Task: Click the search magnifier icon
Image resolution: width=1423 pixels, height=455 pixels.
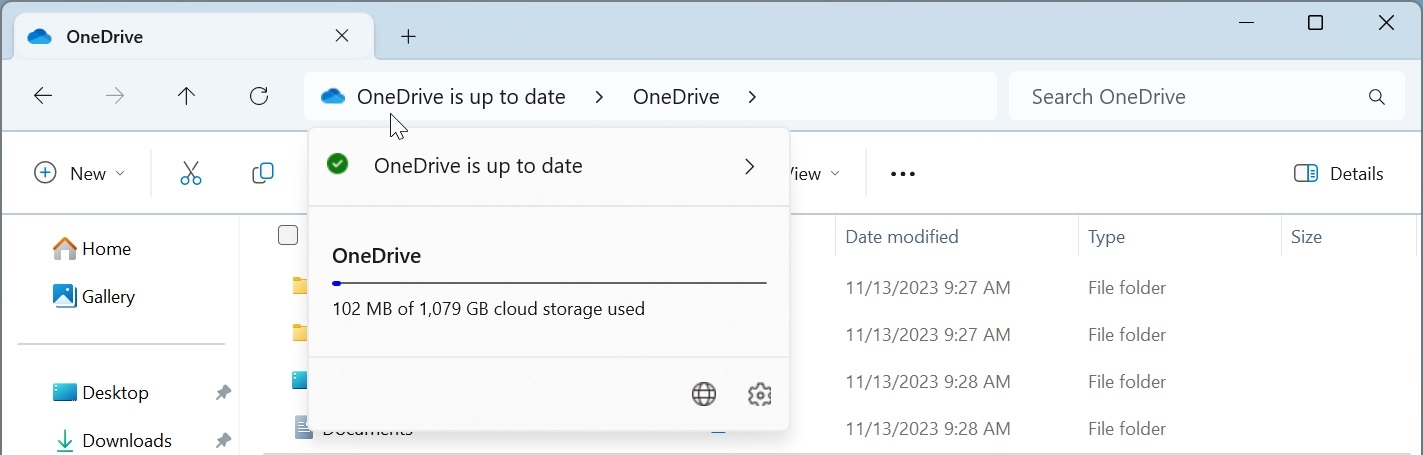Action: [1377, 97]
